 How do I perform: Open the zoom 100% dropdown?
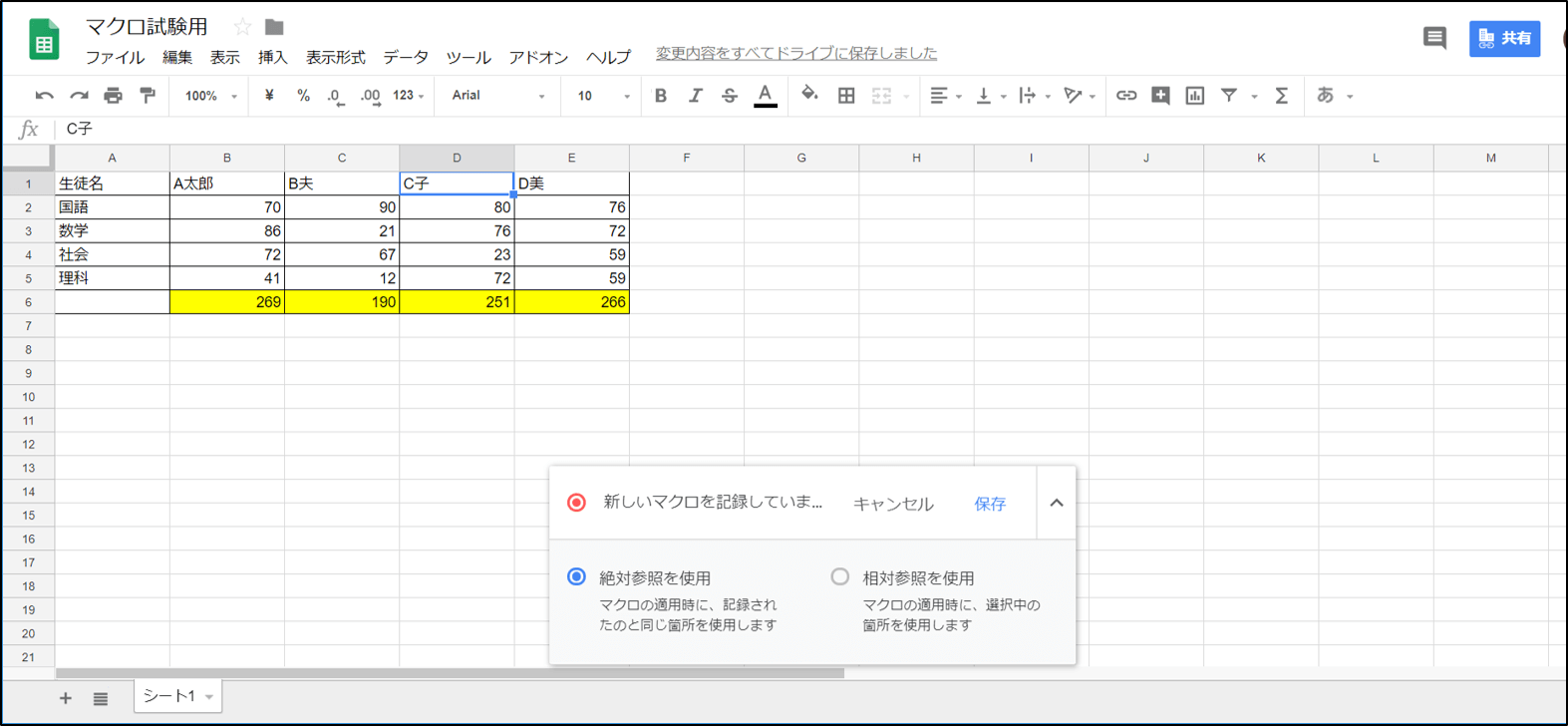point(210,96)
